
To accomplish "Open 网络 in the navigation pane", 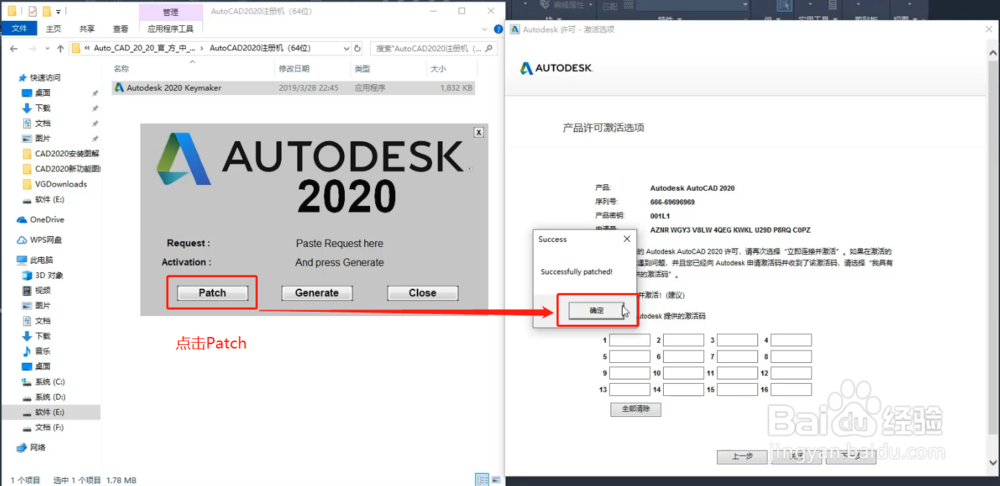I will coord(38,447).
